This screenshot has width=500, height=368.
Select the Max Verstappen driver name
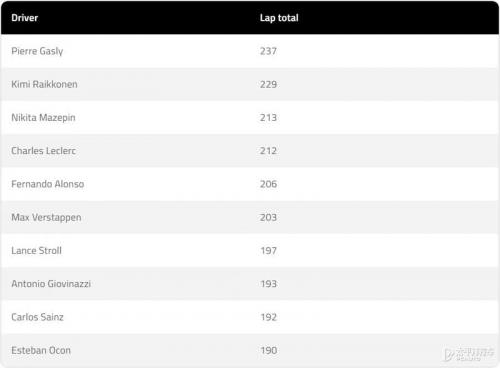[x=46, y=218]
